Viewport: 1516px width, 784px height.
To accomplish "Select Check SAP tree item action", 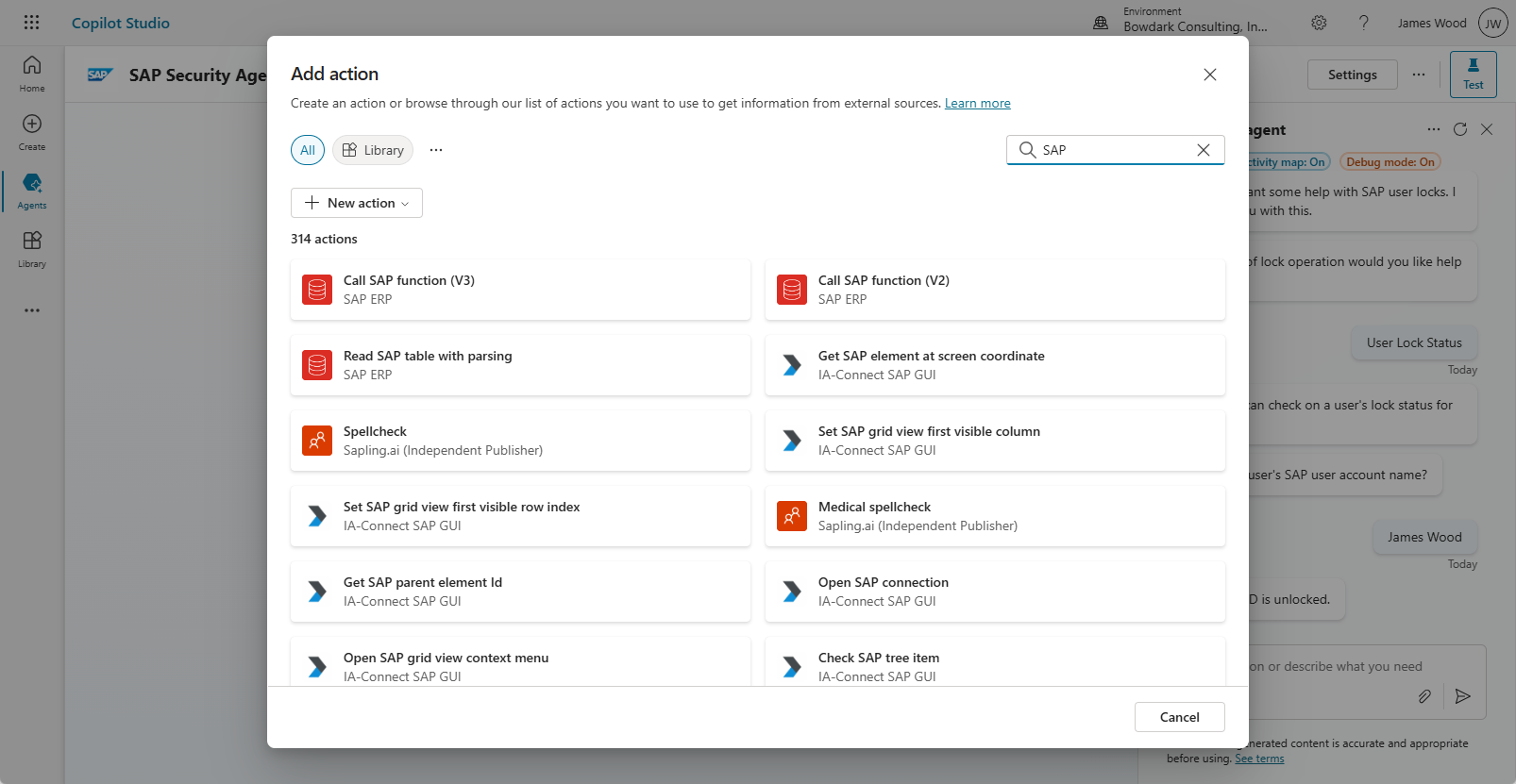I will pos(995,662).
